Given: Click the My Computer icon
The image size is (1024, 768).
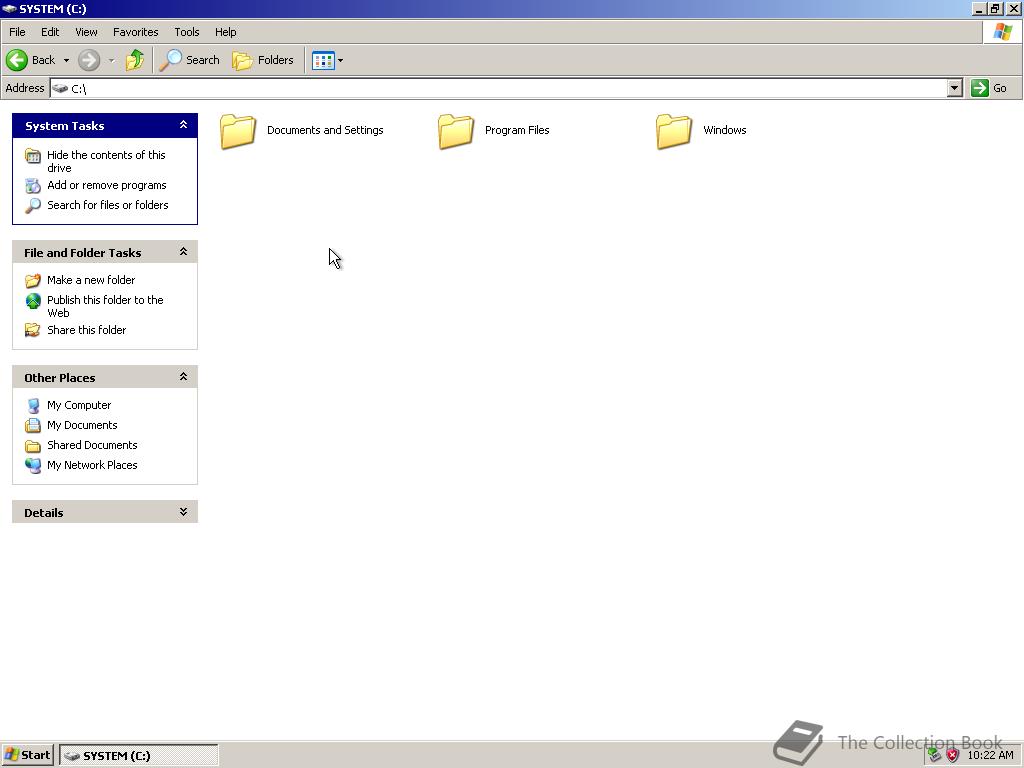Looking at the screenshot, I should pos(33,406).
